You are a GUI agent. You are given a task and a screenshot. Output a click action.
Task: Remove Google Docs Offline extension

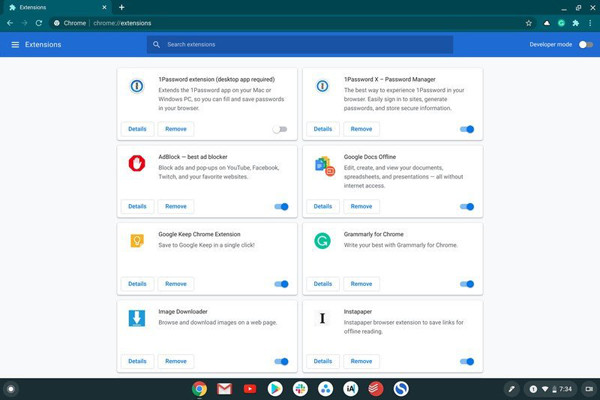click(362, 206)
